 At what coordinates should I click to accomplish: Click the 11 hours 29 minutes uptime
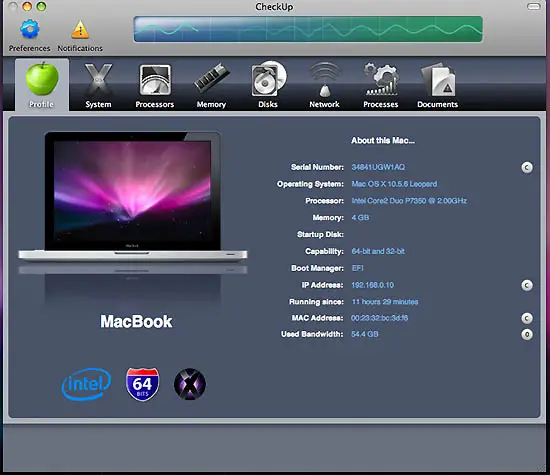coord(385,302)
